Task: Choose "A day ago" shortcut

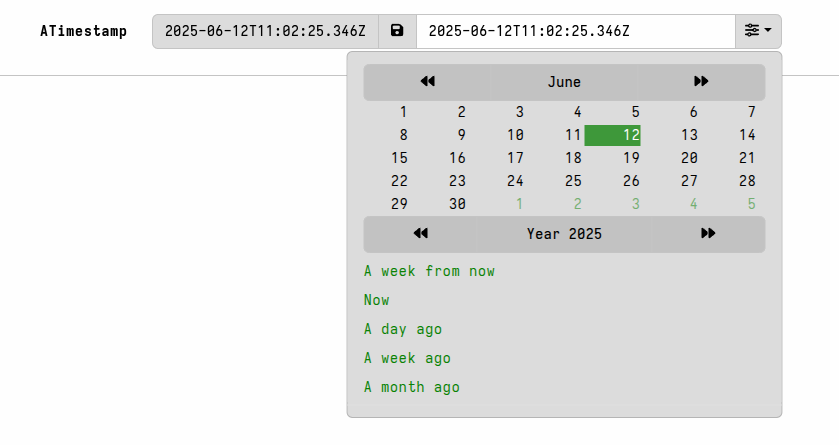Action: click(x=403, y=329)
